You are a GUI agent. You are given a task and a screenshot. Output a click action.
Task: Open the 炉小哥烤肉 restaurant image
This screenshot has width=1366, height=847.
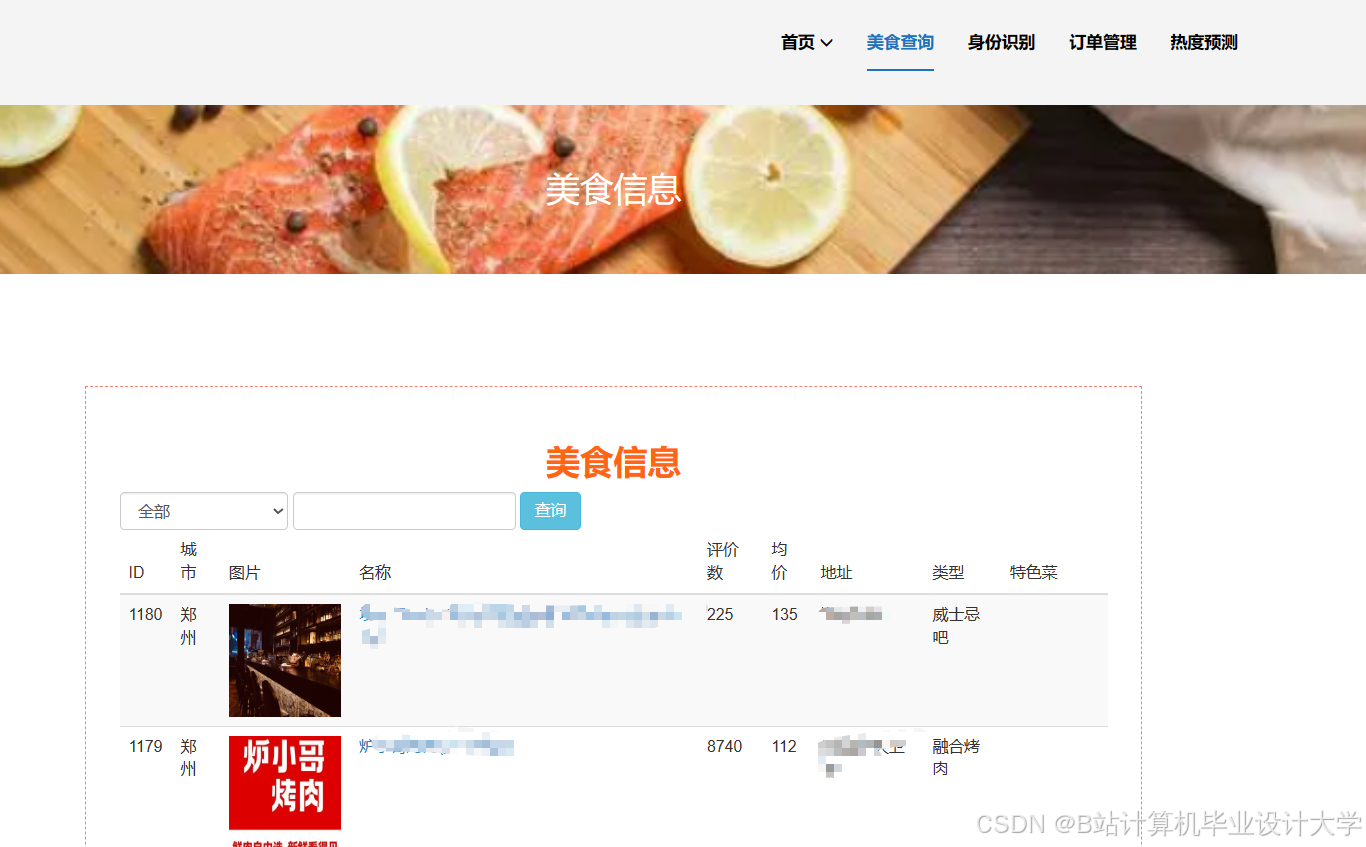(285, 791)
